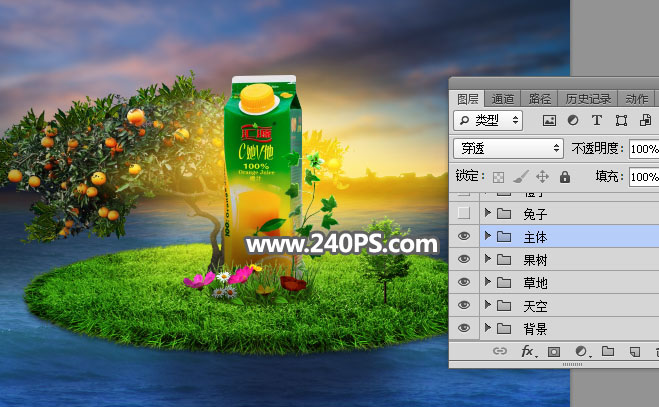
Task: Switch to the 历史记录 tab
Action: (588, 99)
